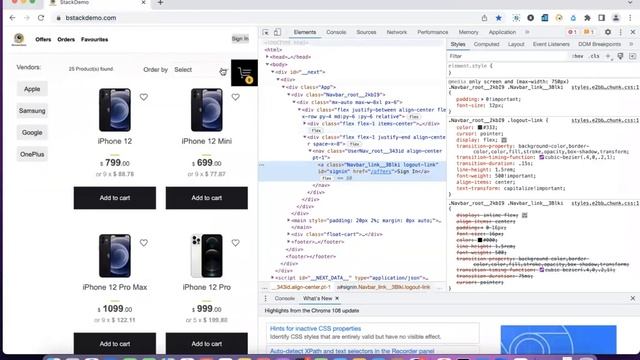Open DevTools settings gear
The height and width of the screenshot is (360, 640).
click(608, 32)
